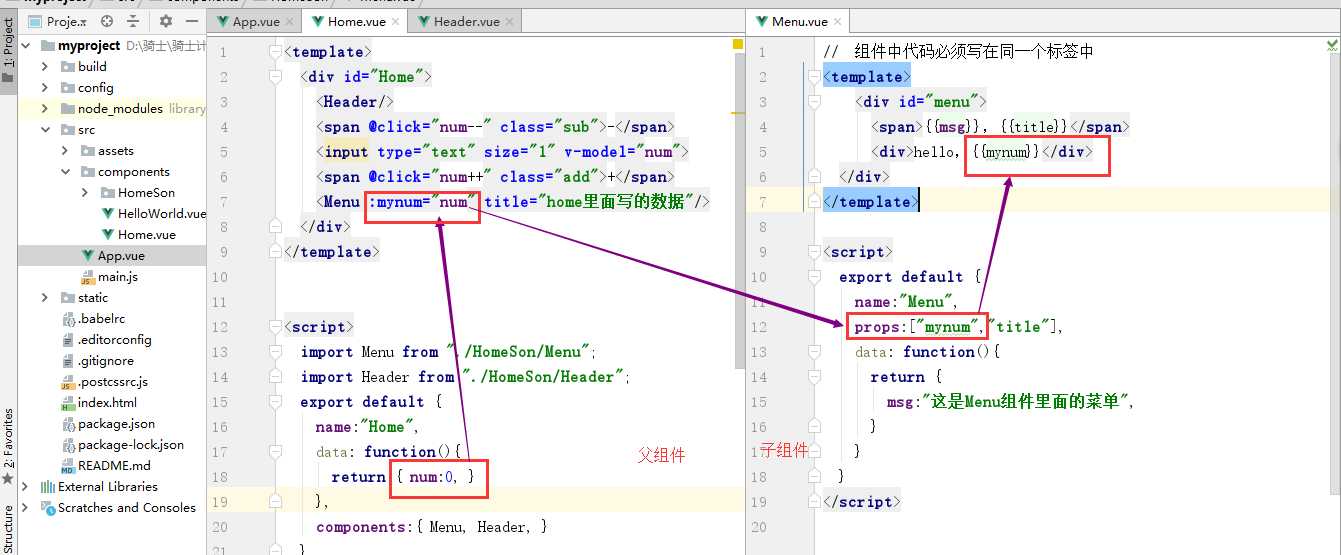Expand Scratches and Consoles node
The image size is (1341, 555).
coord(25,508)
